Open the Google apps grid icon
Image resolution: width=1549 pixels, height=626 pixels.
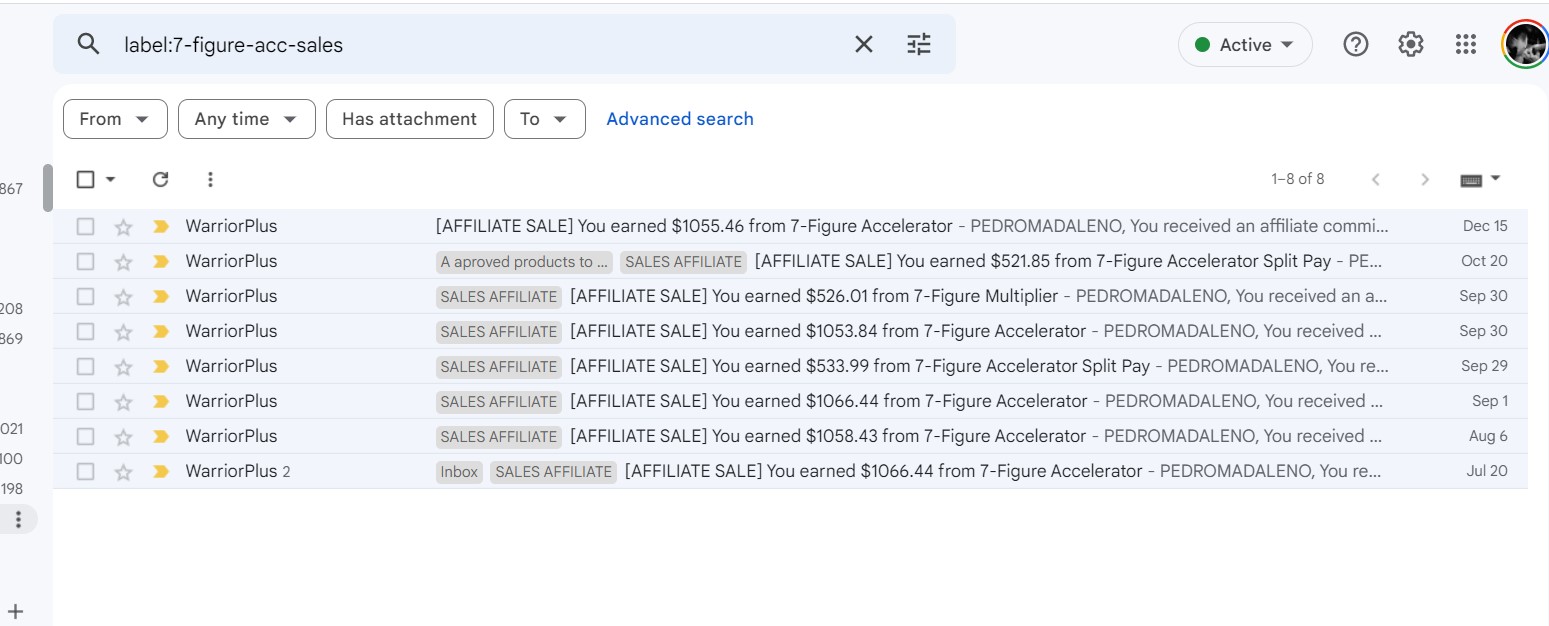coord(1465,44)
